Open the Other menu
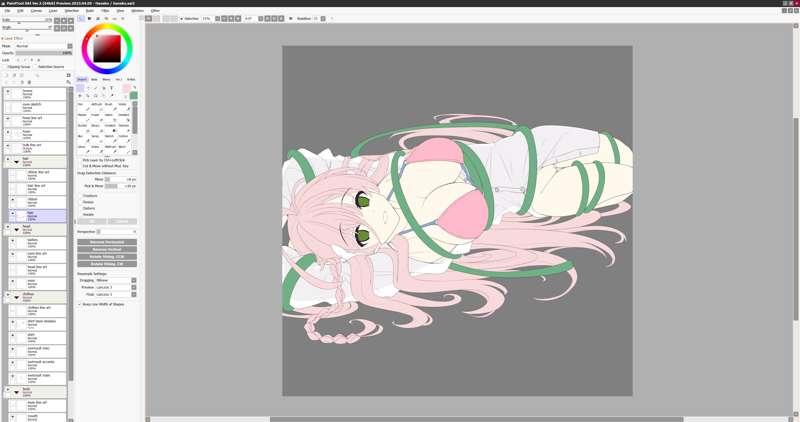800x422 pixels. tap(155, 11)
